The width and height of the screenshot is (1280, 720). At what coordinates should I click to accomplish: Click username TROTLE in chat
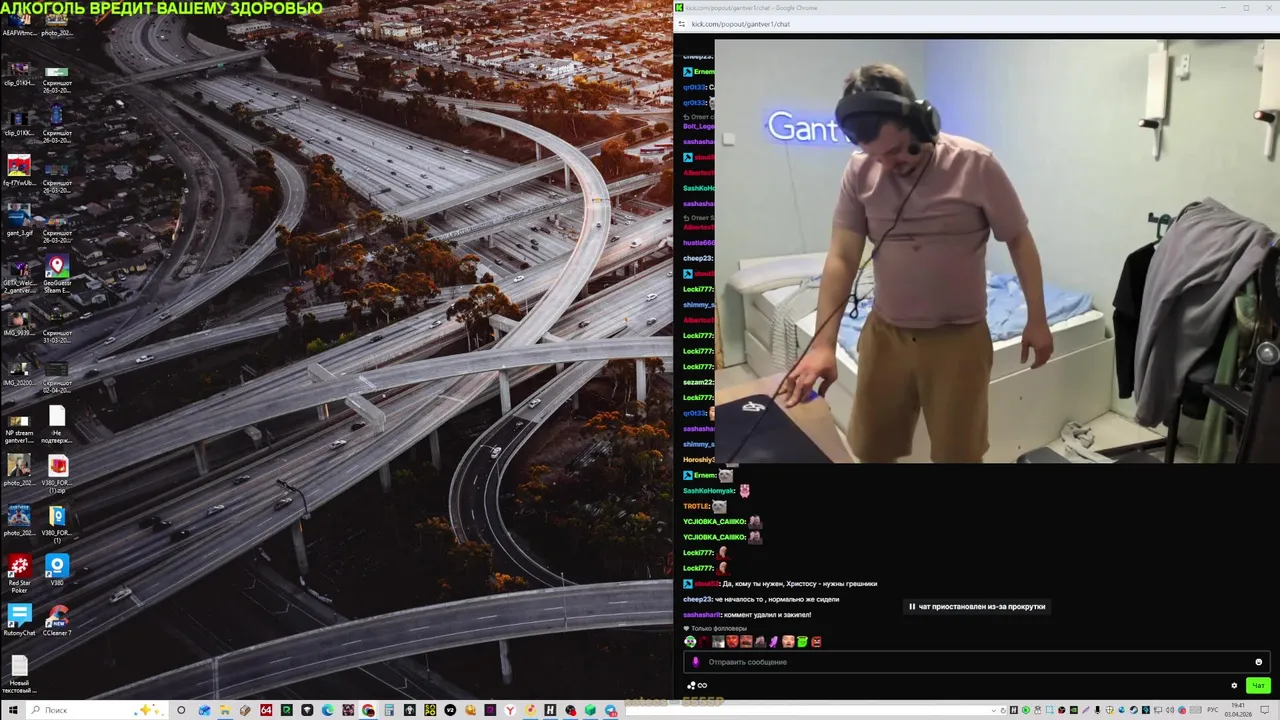tap(696, 506)
